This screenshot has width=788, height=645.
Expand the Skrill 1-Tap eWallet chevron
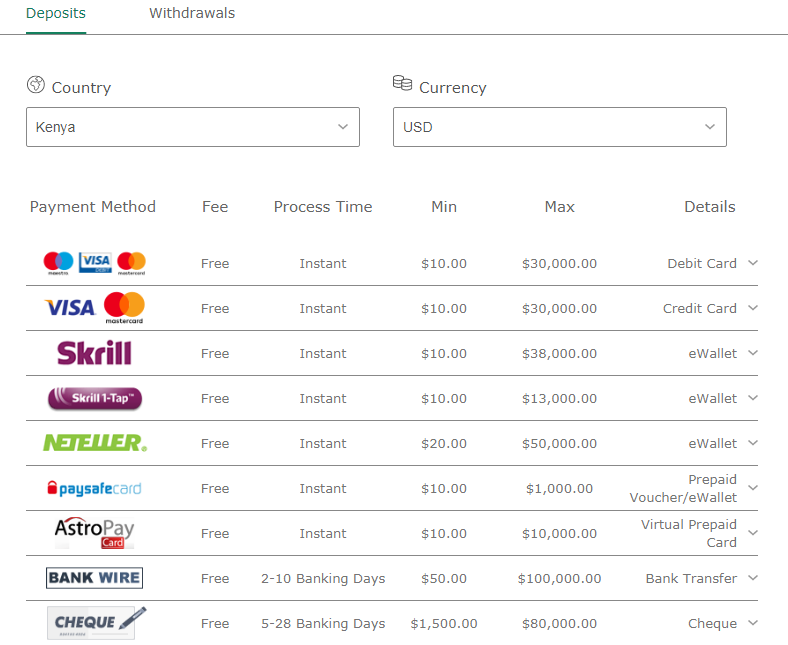pyautogui.click(x=753, y=398)
